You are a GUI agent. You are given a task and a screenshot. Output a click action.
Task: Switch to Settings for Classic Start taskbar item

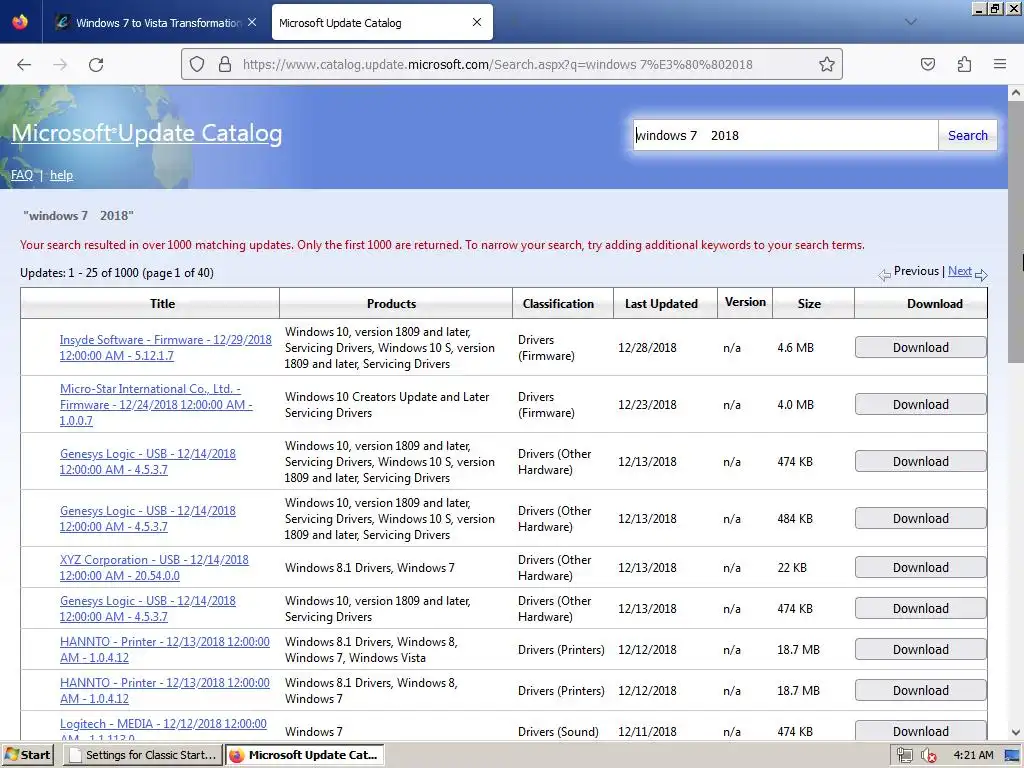(143, 755)
